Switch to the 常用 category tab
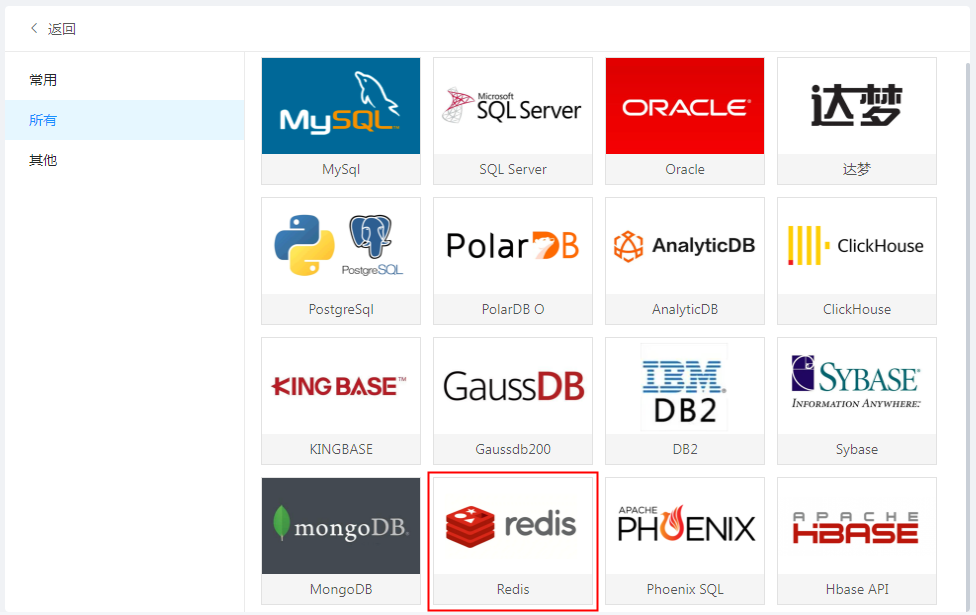The width and height of the screenshot is (976, 615). (x=43, y=80)
